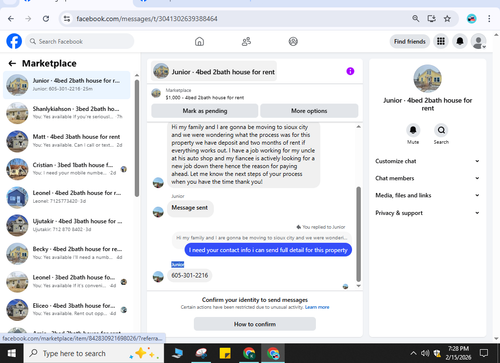This screenshot has width=500, height=363.
Task: Open the Chrome three-dot menu
Action: click(x=489, y=19)
